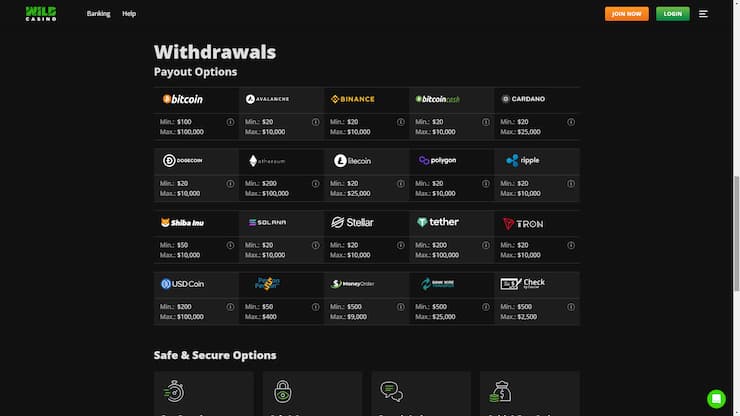Show info for Solana limits
This screenshot has height=416, width=740.
[315, 246]
